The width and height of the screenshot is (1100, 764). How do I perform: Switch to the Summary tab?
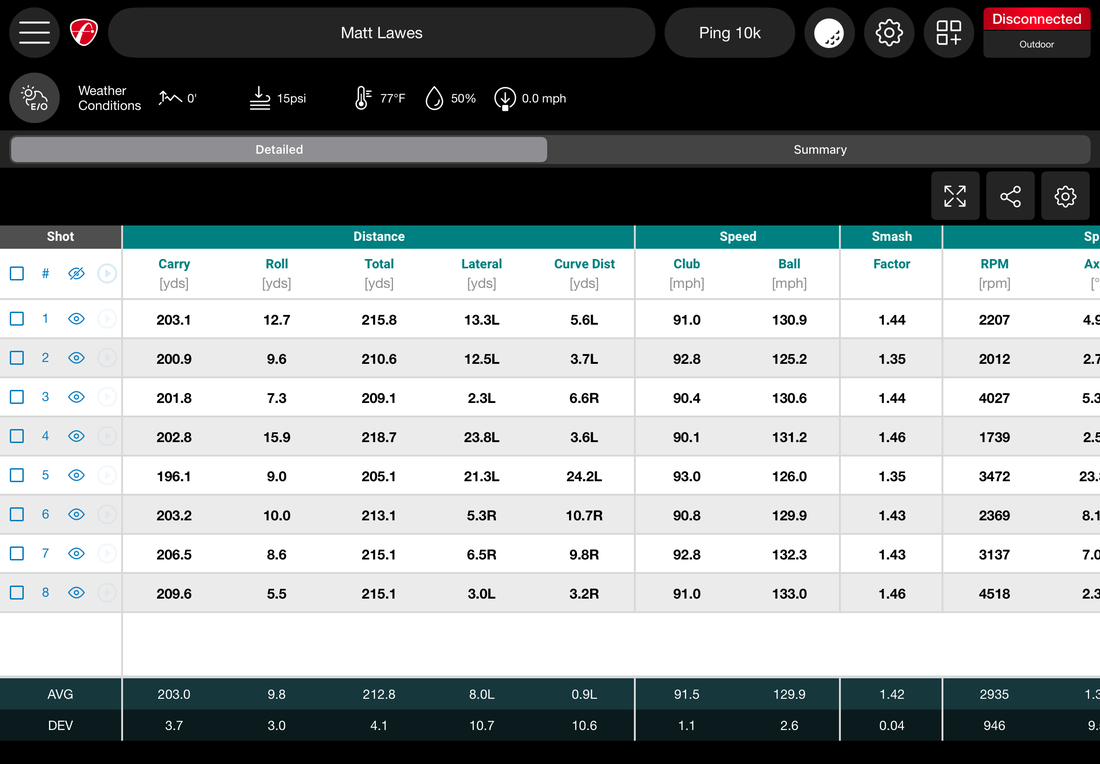820,149
